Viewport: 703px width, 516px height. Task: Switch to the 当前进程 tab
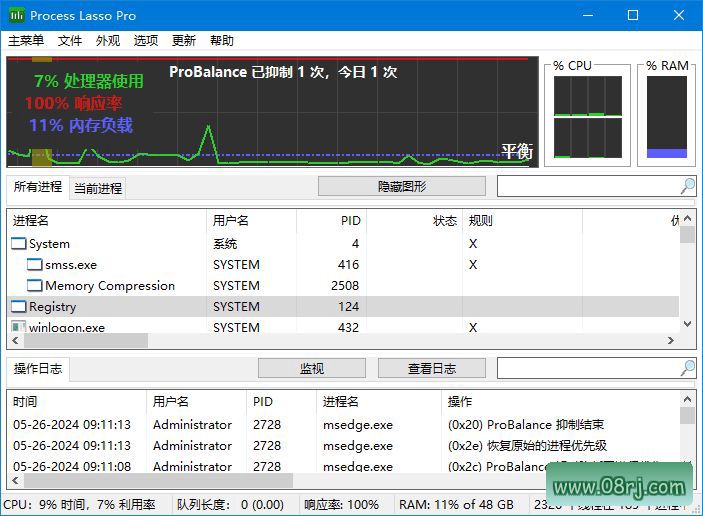pos(98,188)
